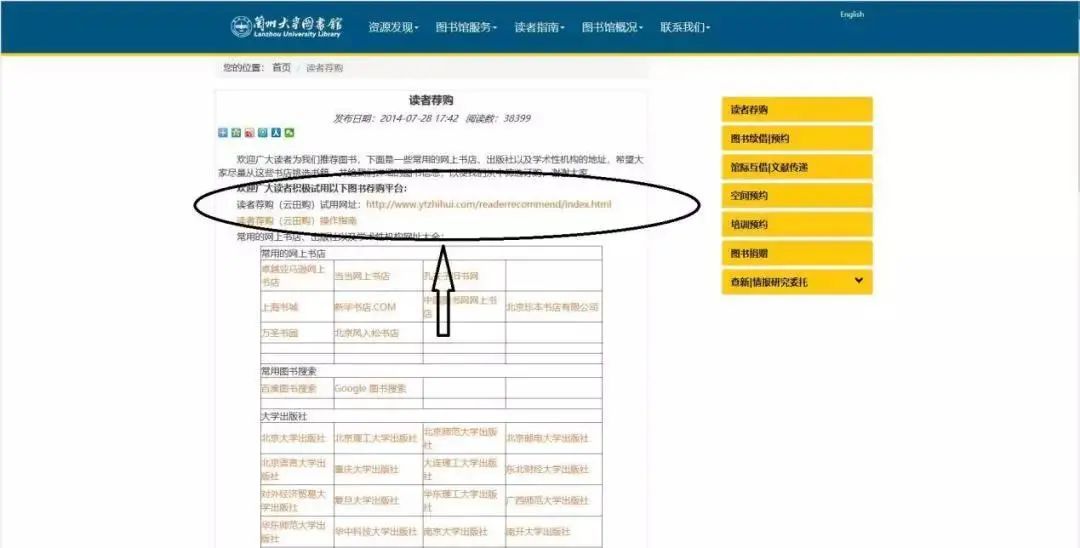Open the 北京语言大学出版社 link
This screenshot has height=548, width=1080.
[x=293, y=470]
